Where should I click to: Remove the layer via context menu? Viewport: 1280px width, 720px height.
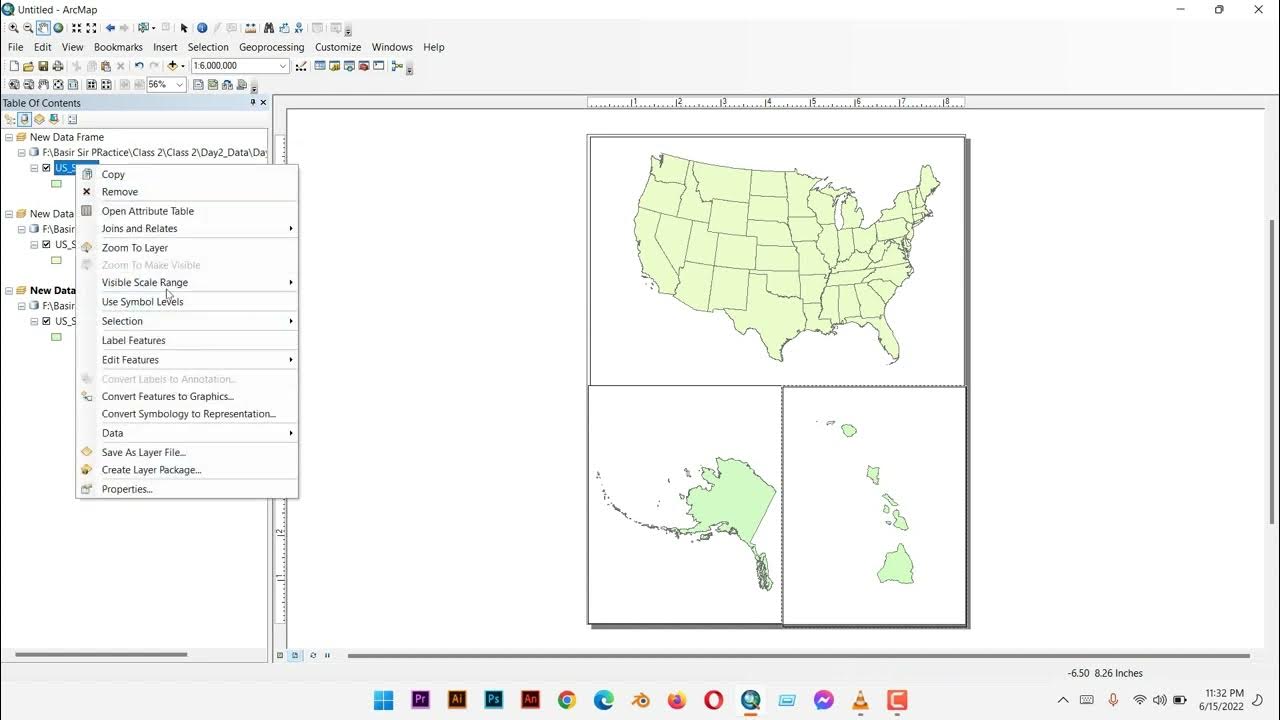pos(187,192)
